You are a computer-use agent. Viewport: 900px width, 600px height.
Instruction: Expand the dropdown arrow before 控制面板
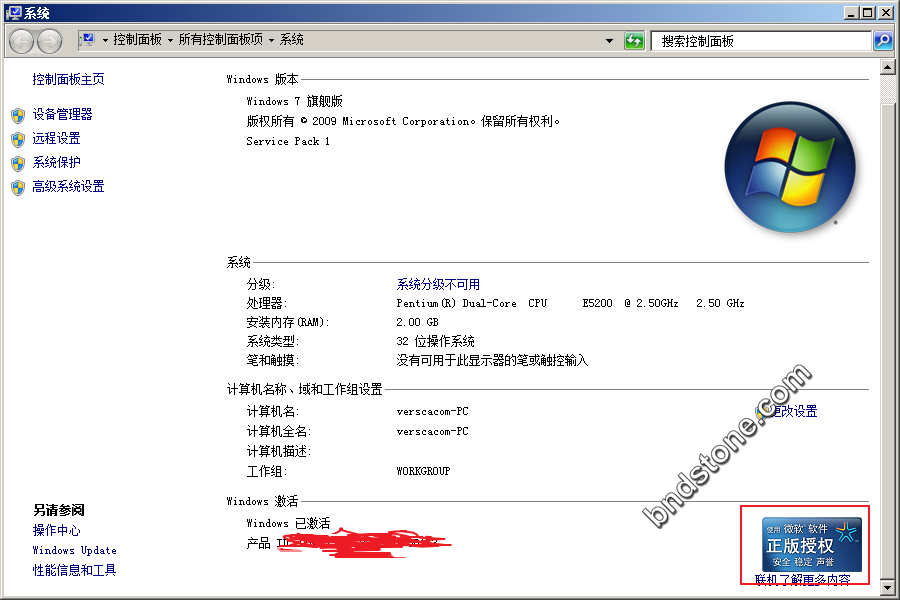105,40
